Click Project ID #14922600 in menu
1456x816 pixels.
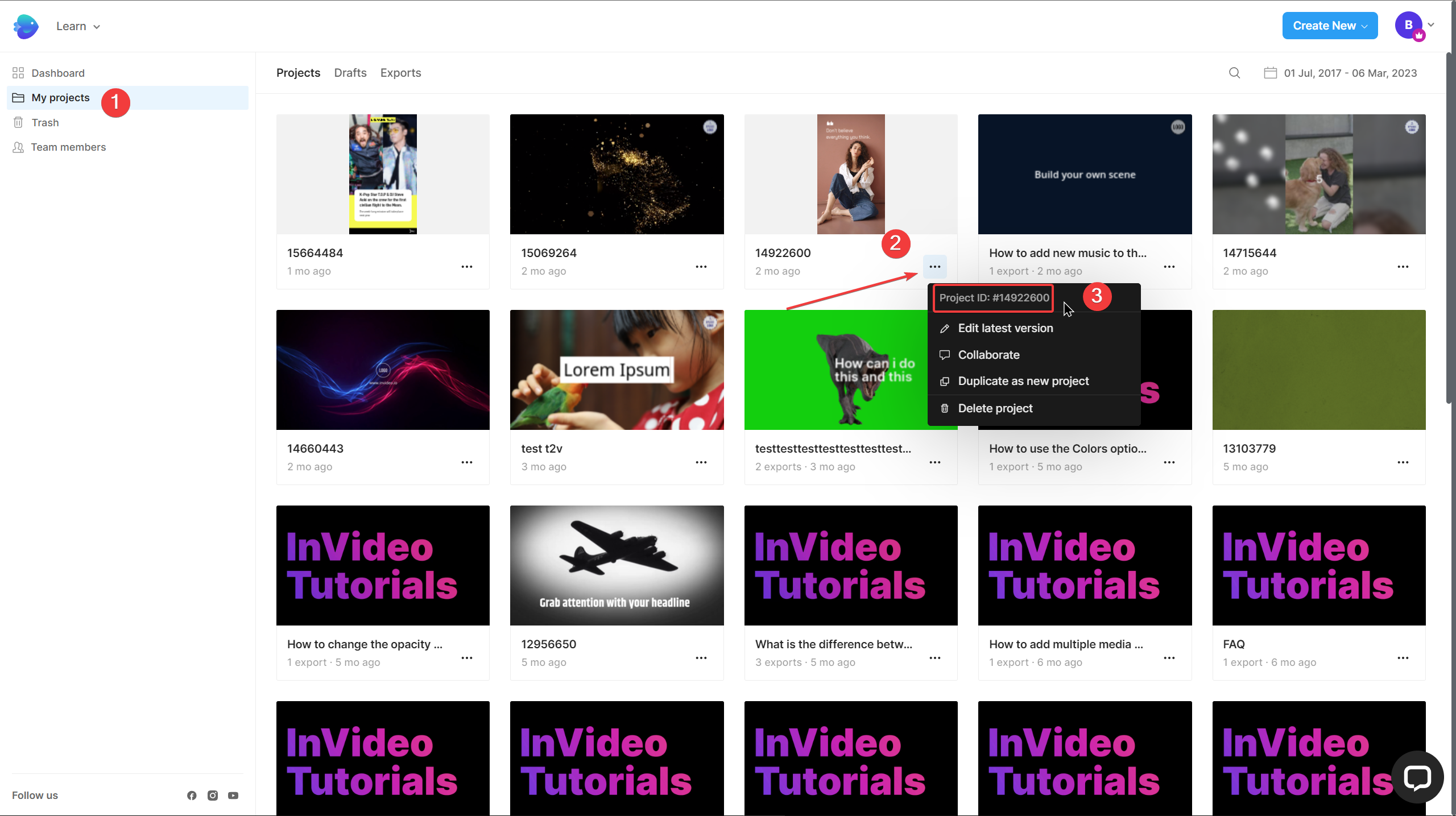pos(994,298)
